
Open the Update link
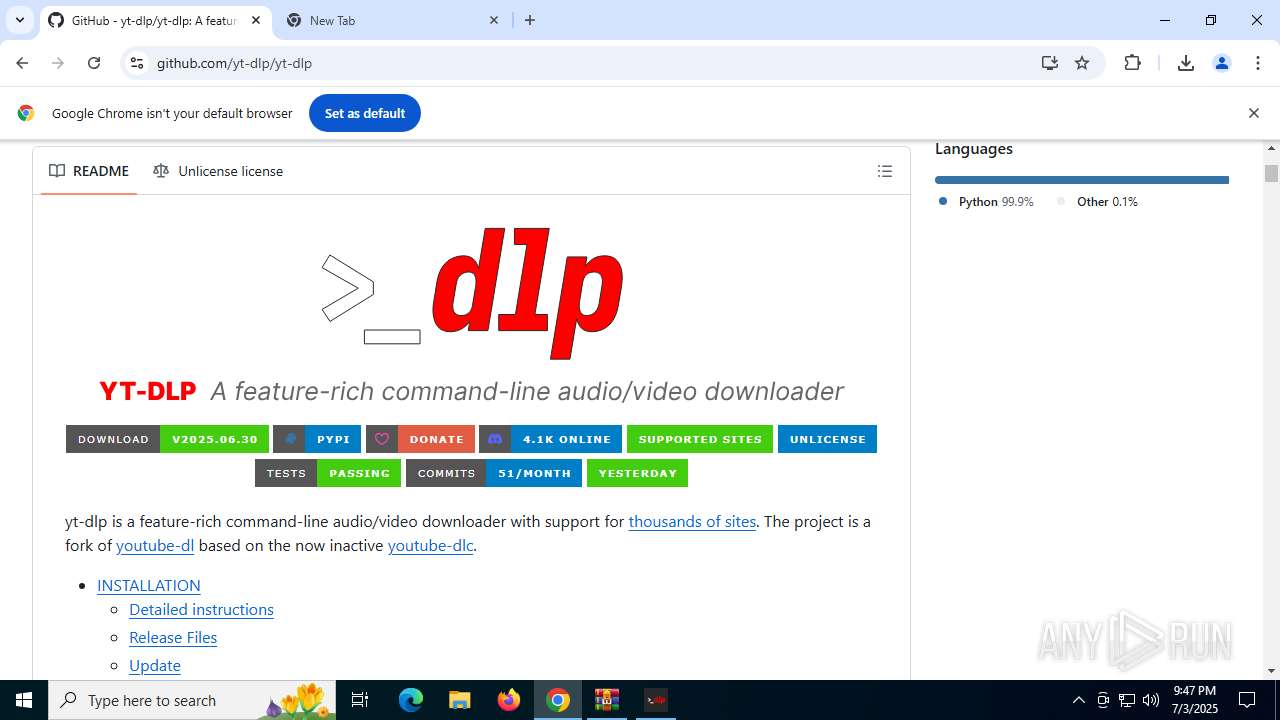155,665
